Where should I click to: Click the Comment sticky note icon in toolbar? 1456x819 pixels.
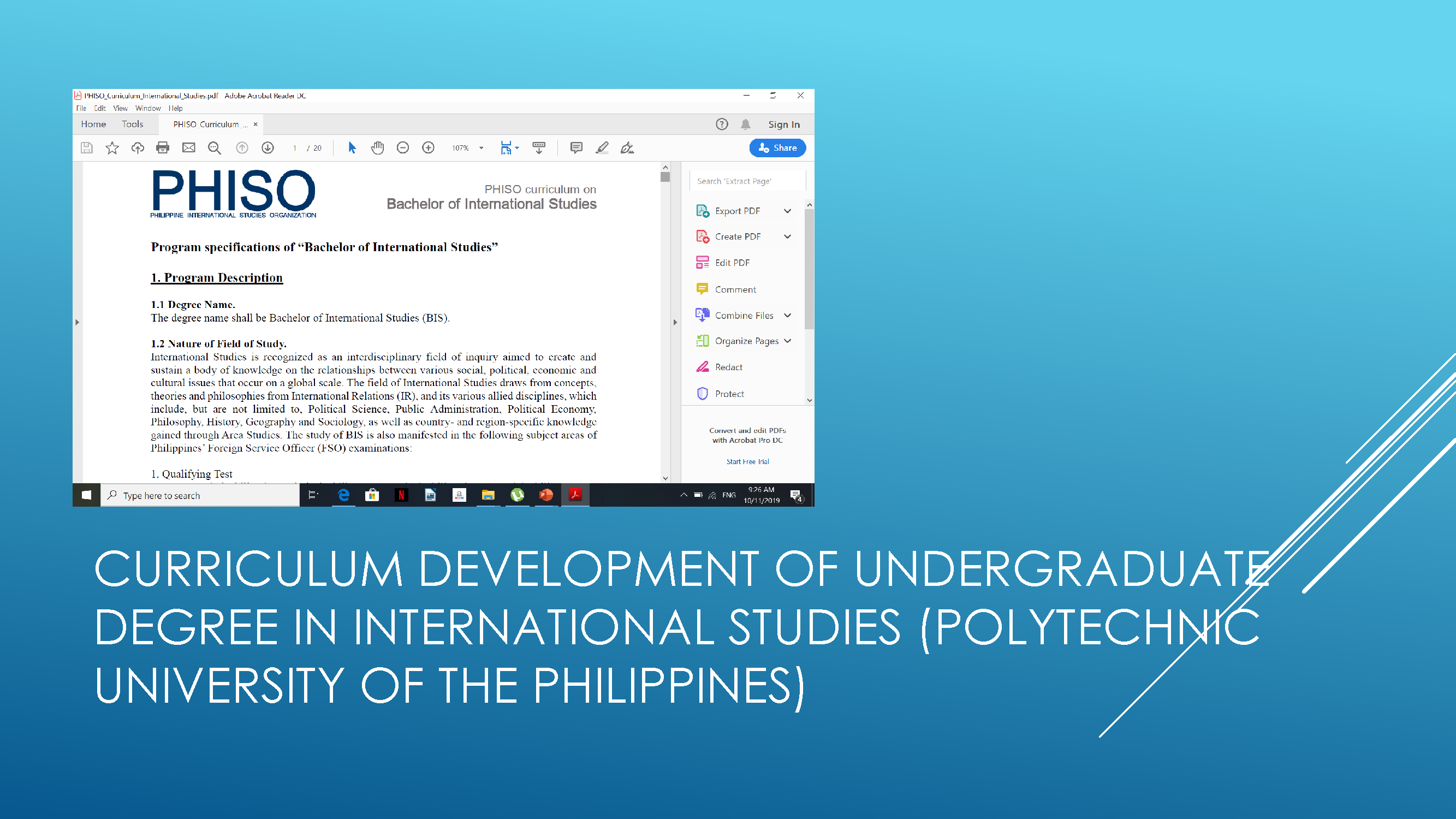[576, 147]
